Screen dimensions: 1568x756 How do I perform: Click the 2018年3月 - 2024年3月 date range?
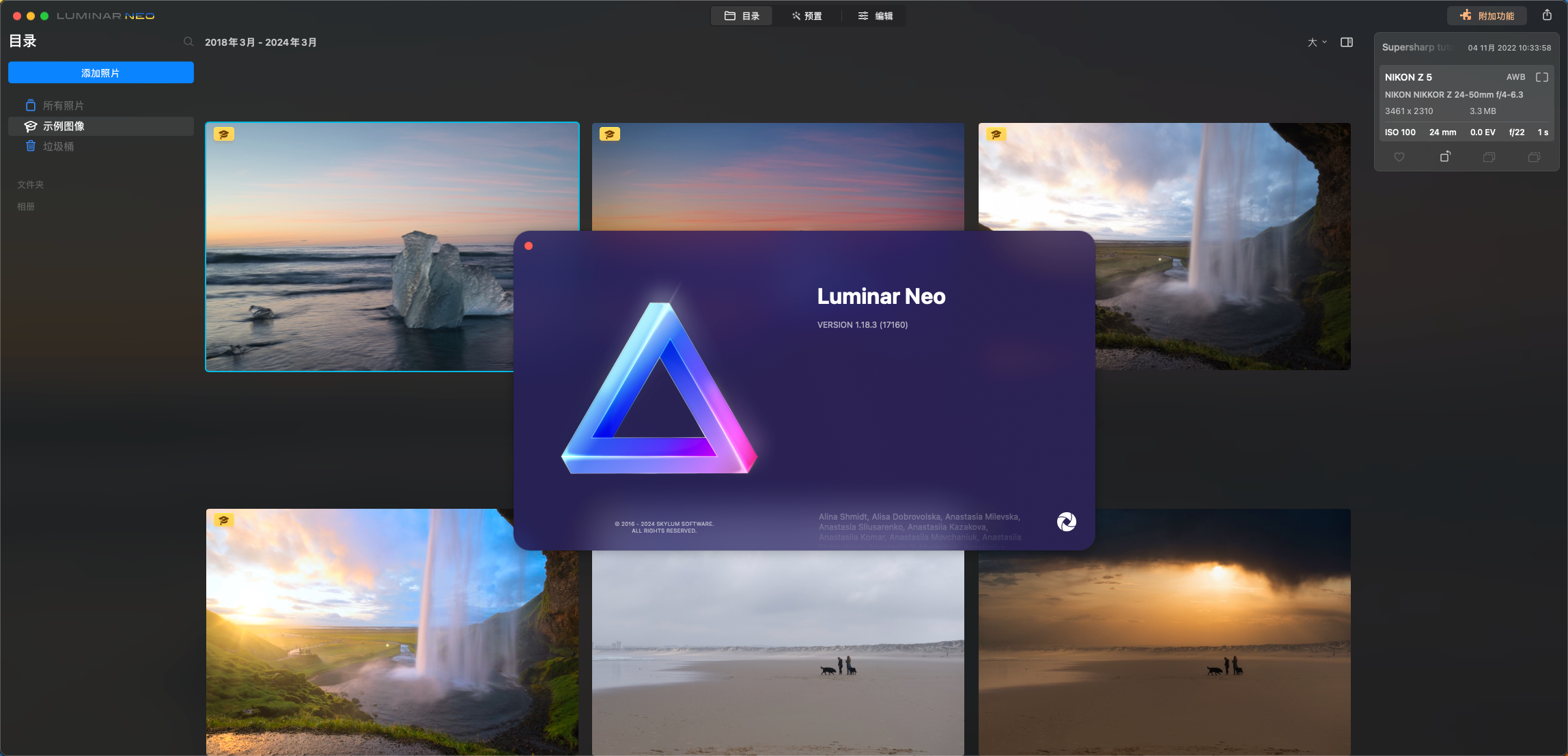tap(261, 42)
